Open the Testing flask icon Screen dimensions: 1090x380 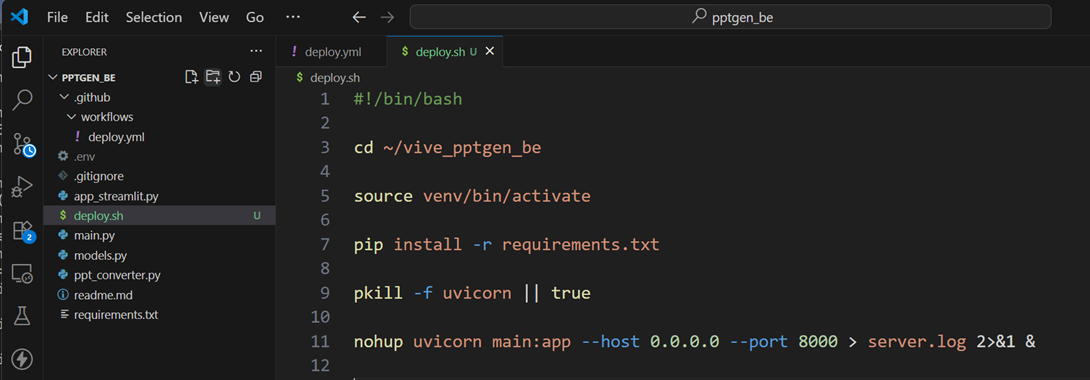pyautogui.click(x=22, y=317)
